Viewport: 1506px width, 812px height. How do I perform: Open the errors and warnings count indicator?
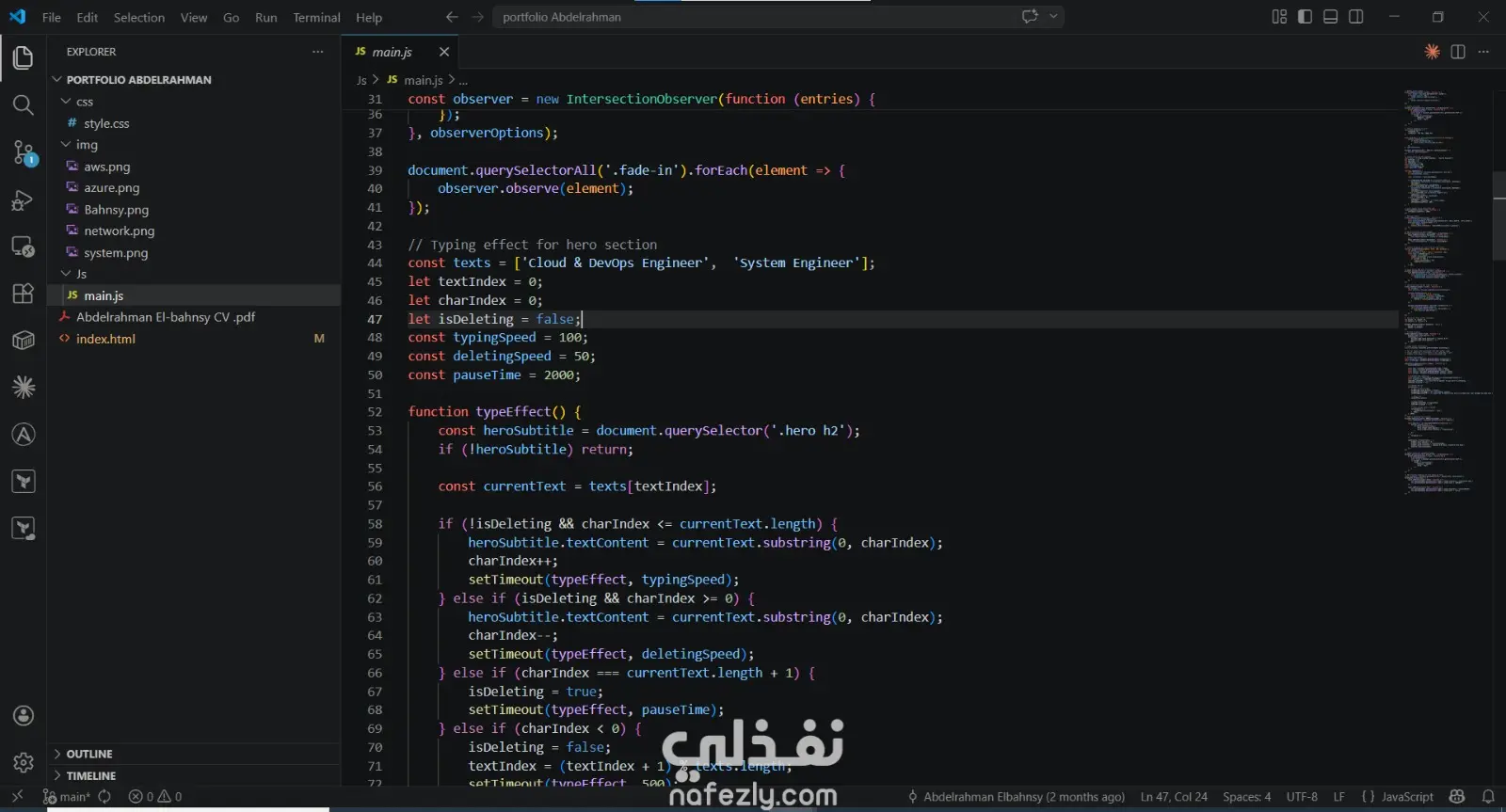click(x=155, y=797)
